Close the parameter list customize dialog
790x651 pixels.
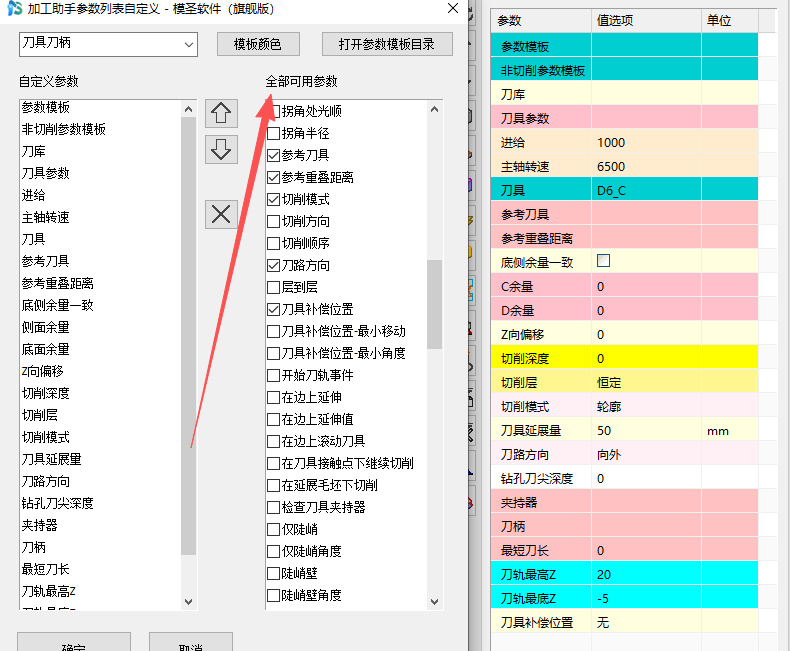453,8
